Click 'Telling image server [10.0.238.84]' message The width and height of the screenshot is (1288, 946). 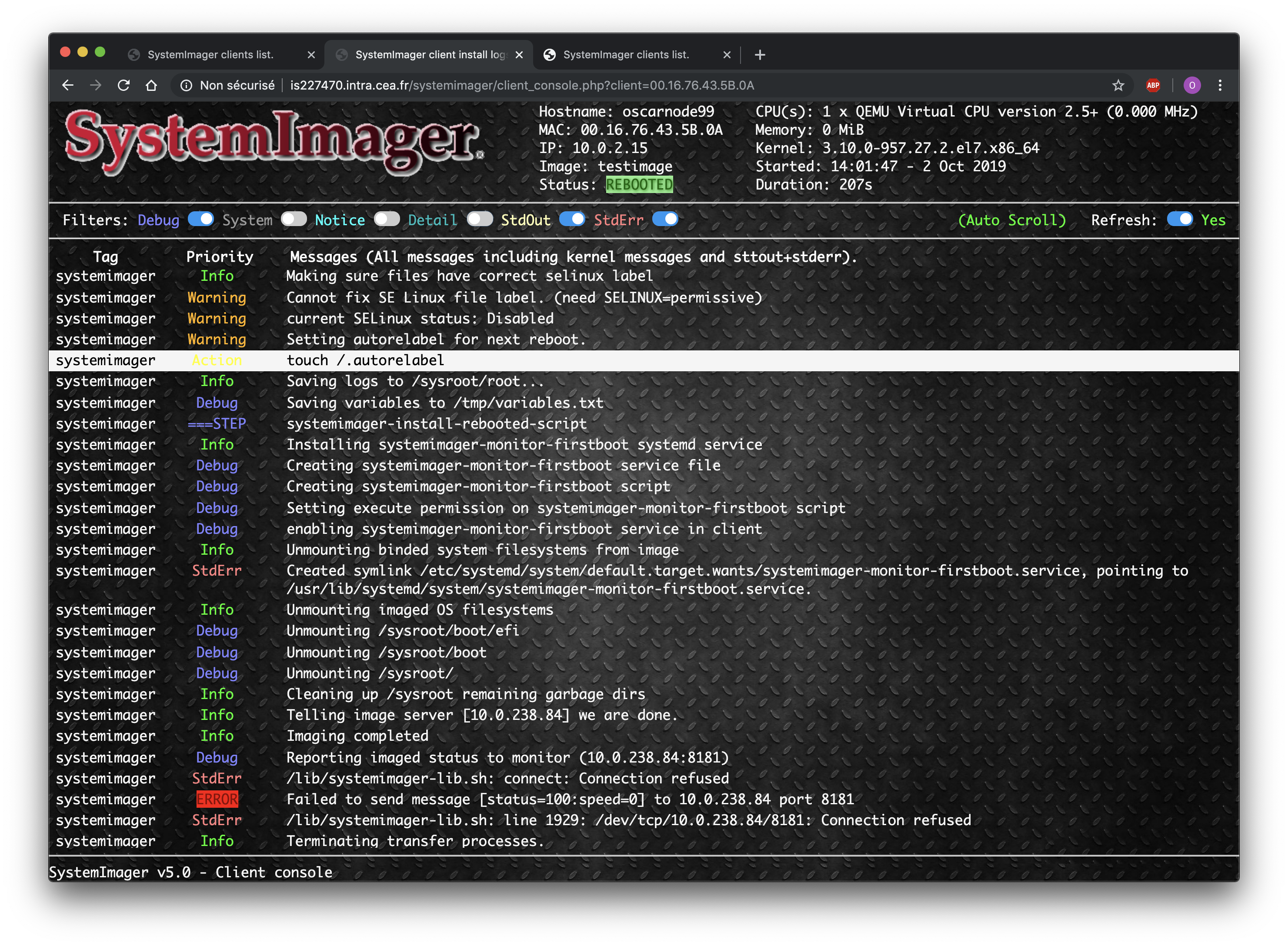[x=482, y=715]
